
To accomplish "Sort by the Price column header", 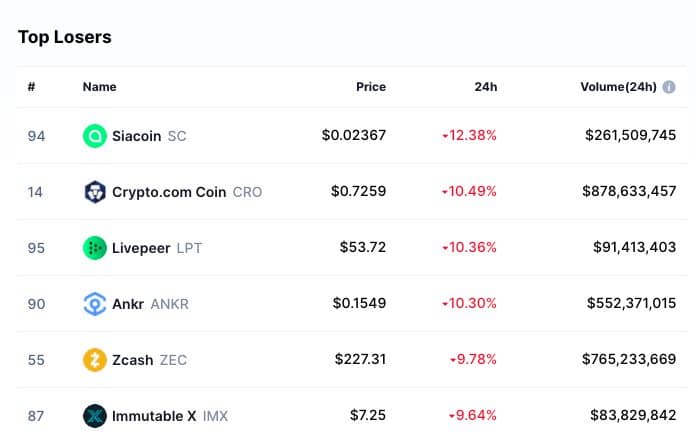I will pos(370,87).
